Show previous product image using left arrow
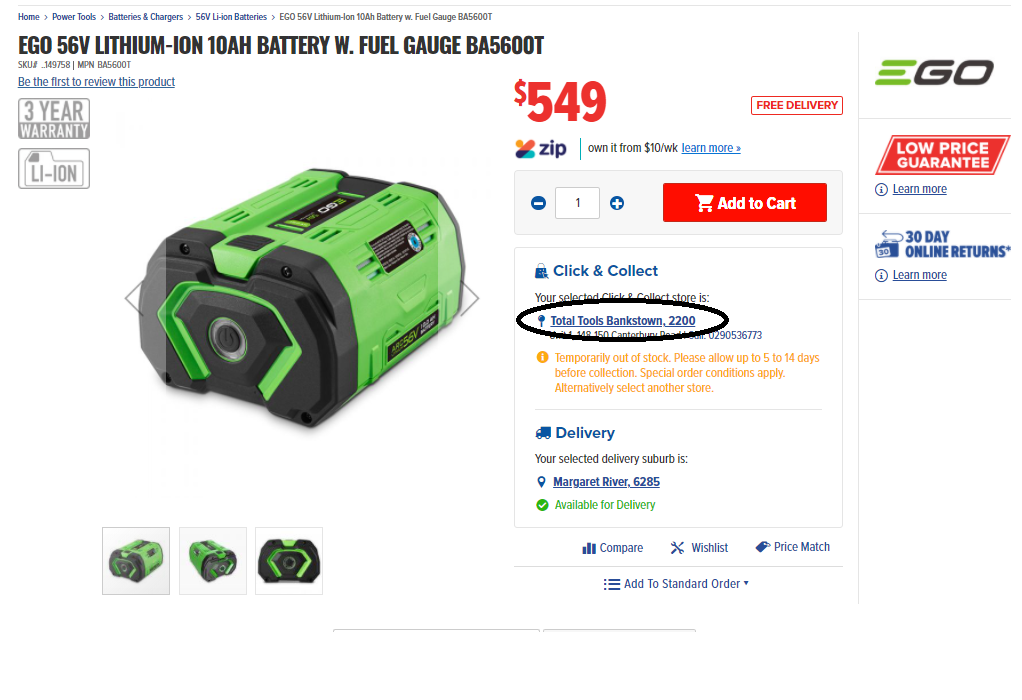Viewport: 1022px width, 700px height. 134,298
